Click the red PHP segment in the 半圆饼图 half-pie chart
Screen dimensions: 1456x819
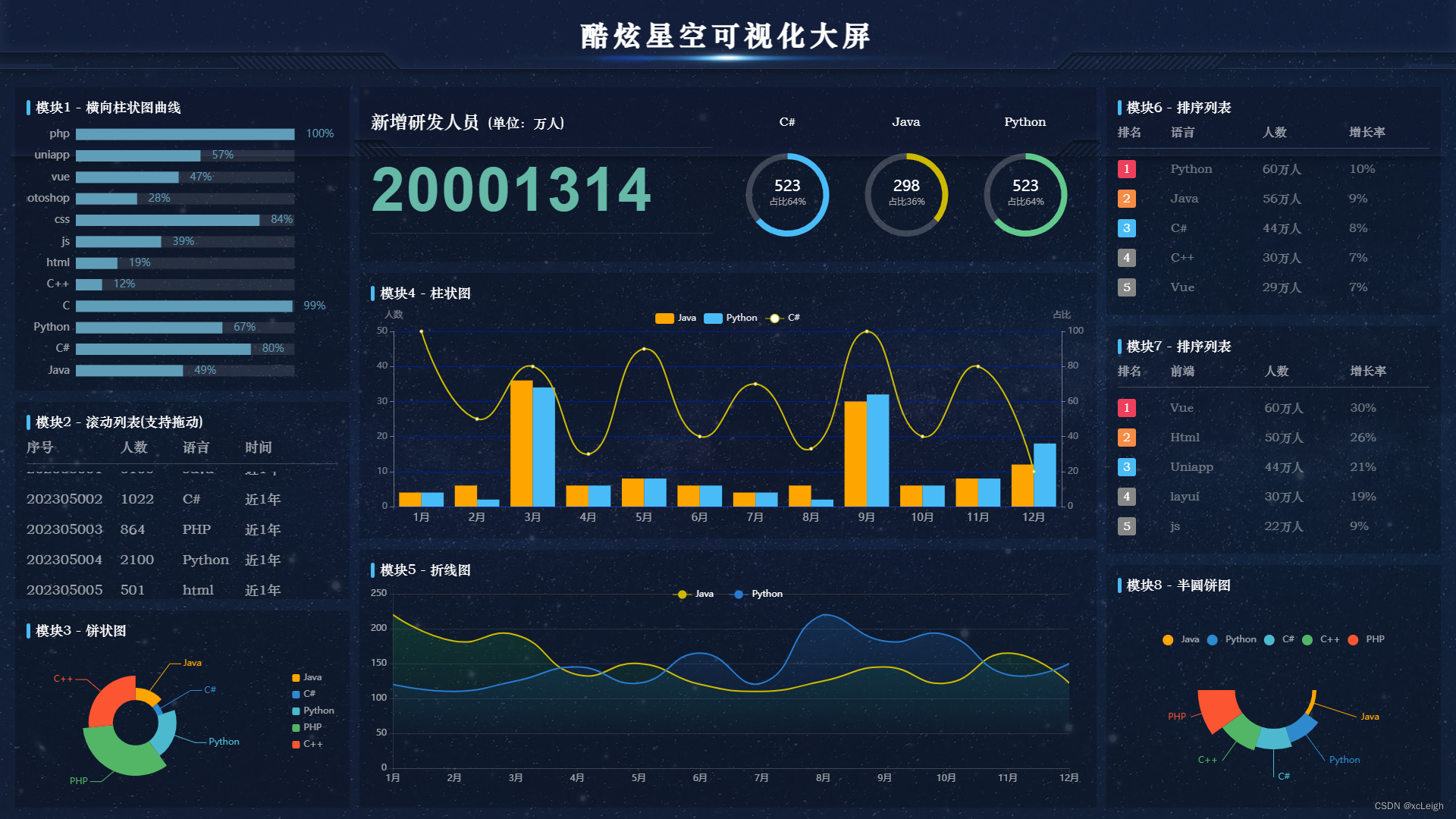[1217, 709]
